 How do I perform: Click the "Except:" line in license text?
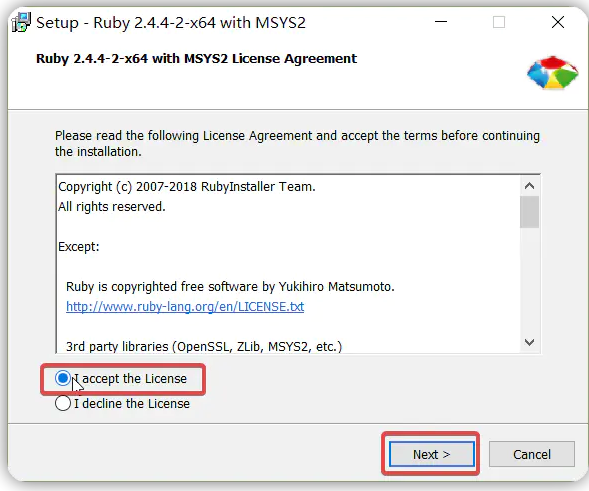point(79,246)
